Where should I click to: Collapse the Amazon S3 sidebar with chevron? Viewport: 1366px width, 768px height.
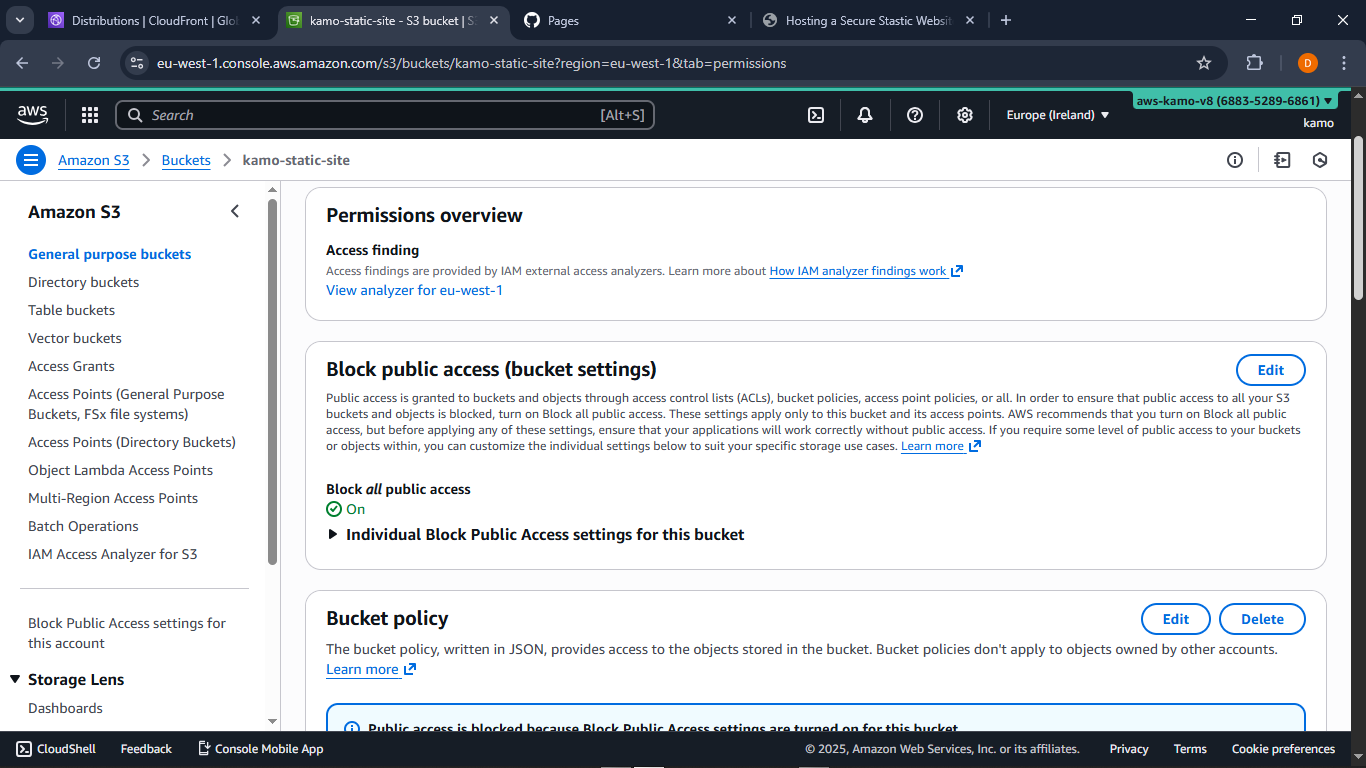click(x=235, y=211)
